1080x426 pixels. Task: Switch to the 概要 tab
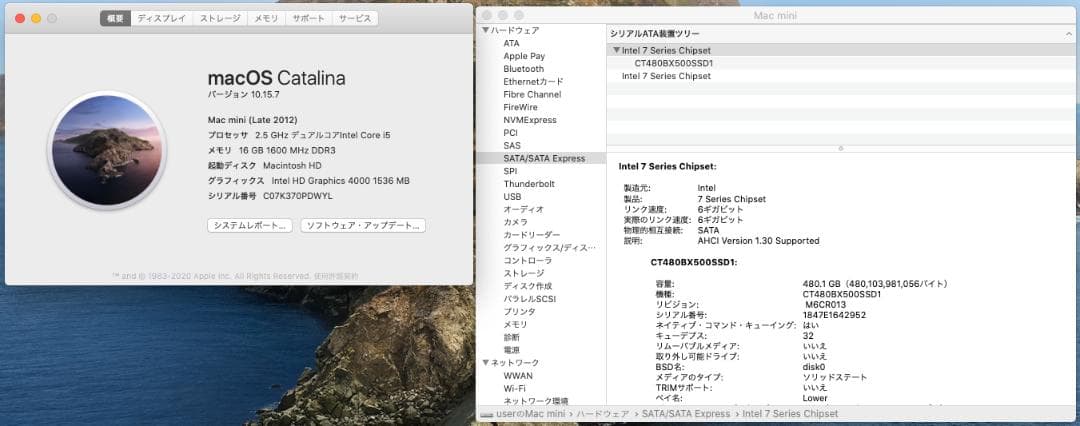pos(115,19)
